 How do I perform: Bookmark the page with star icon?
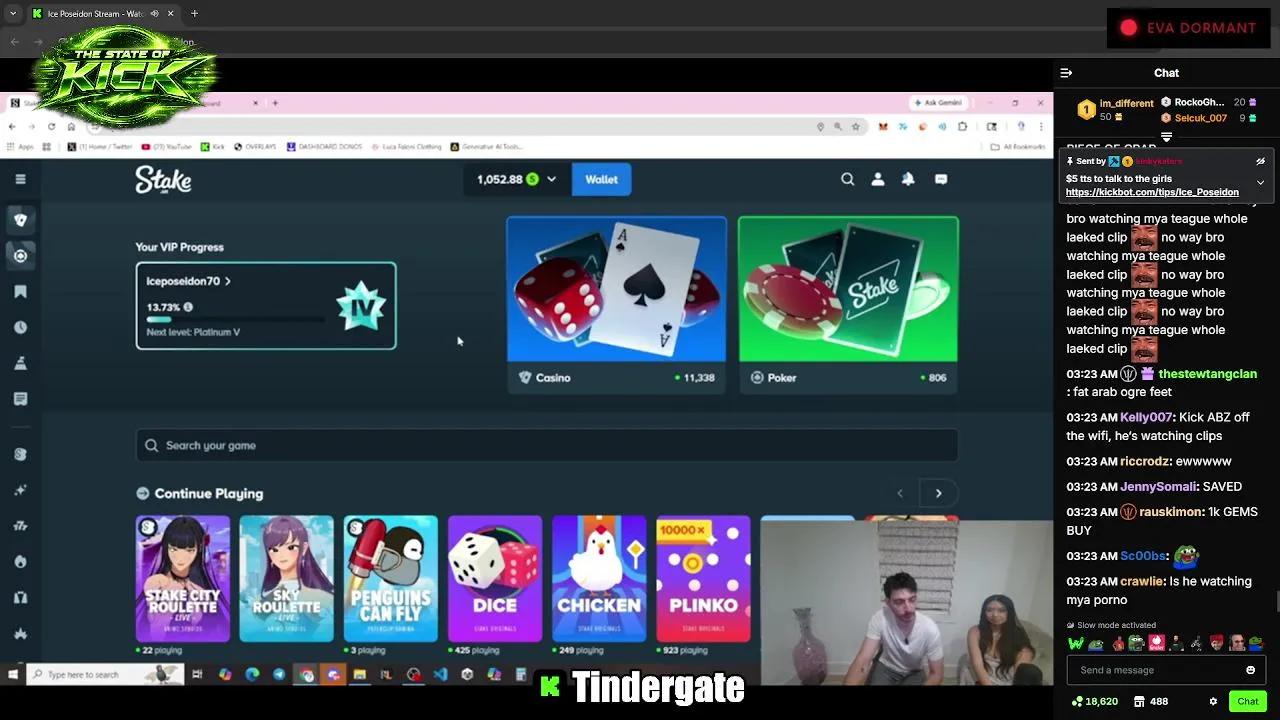[x=856, y=127]
